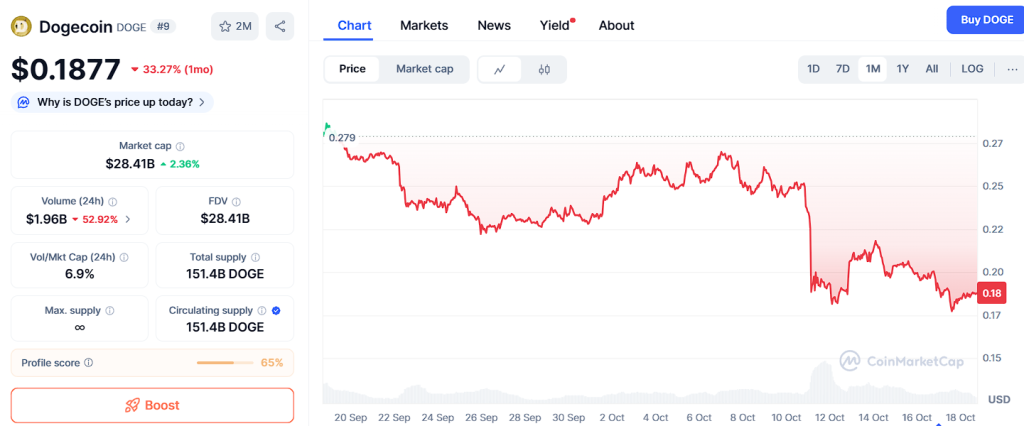Click the Boost button
The image size is (1024, 426).
pos(152,405)
